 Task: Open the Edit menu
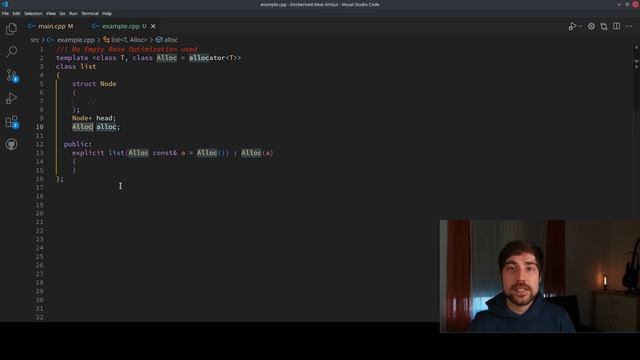pos(16,13)
